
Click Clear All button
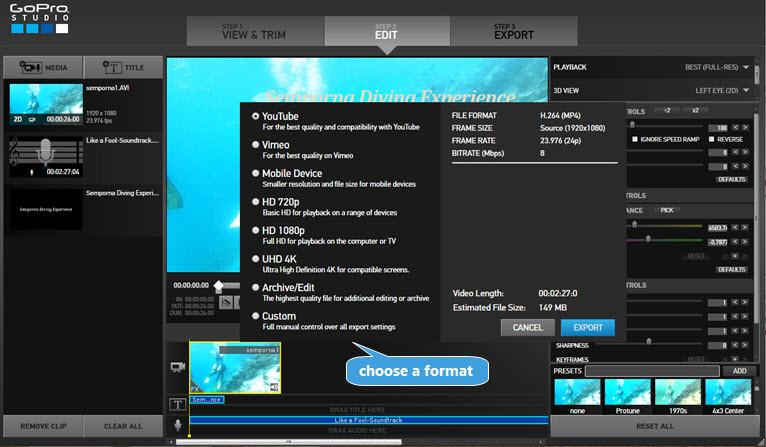tap(123, 426)
